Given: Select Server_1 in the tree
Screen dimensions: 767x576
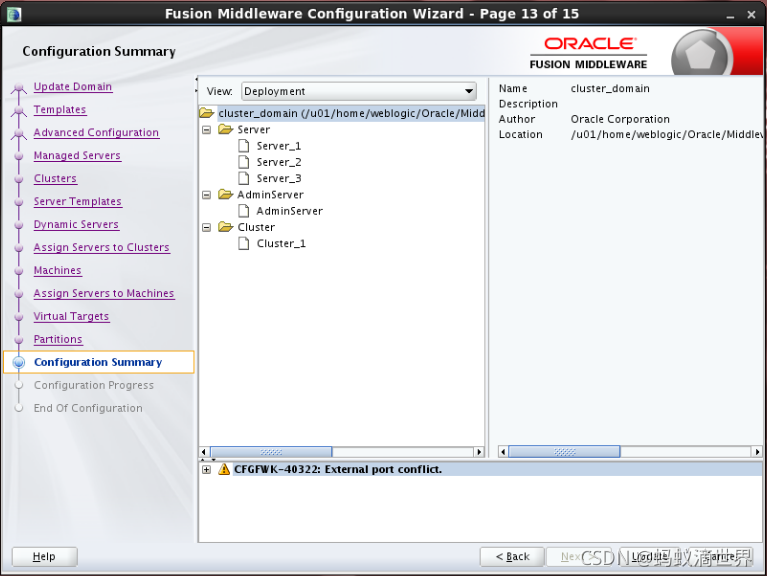Looking at the screenshot, I should tap(279, 146).
